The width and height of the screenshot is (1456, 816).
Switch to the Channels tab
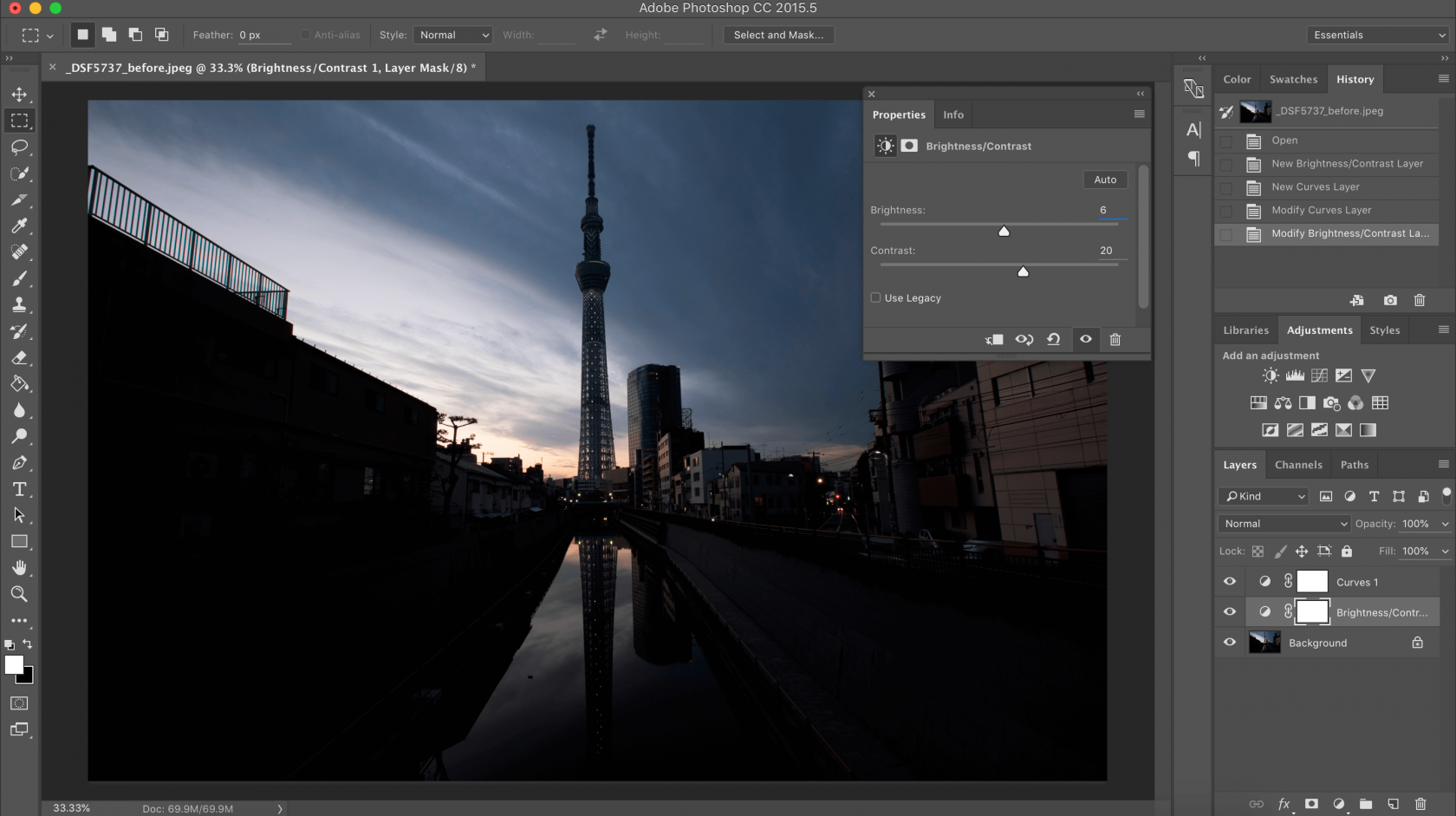pos(1297,464)
